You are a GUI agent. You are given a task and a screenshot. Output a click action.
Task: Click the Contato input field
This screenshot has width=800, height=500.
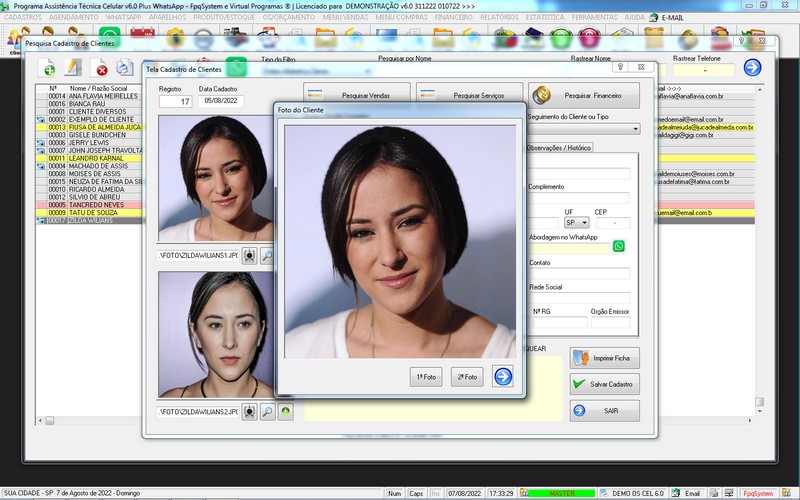(x=579, y=273)
